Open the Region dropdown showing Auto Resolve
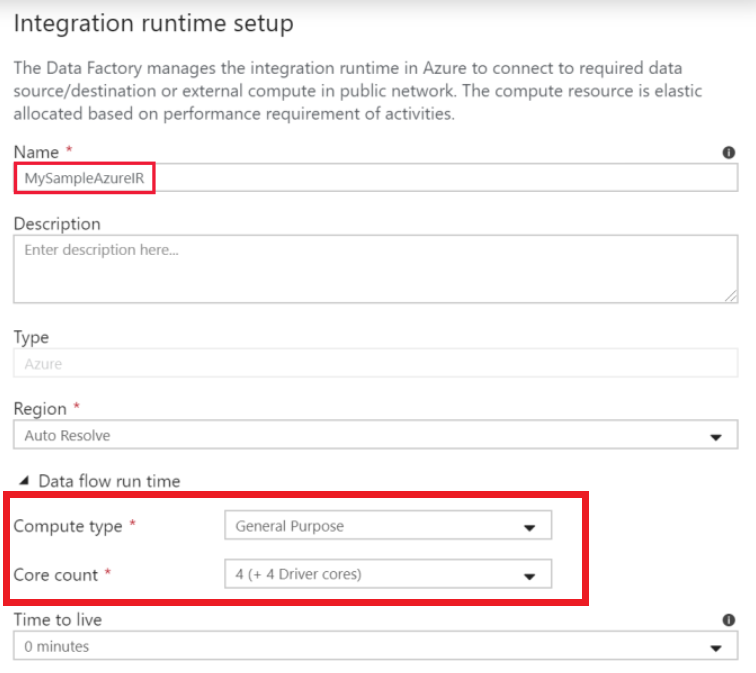 (x=376, y=435)
